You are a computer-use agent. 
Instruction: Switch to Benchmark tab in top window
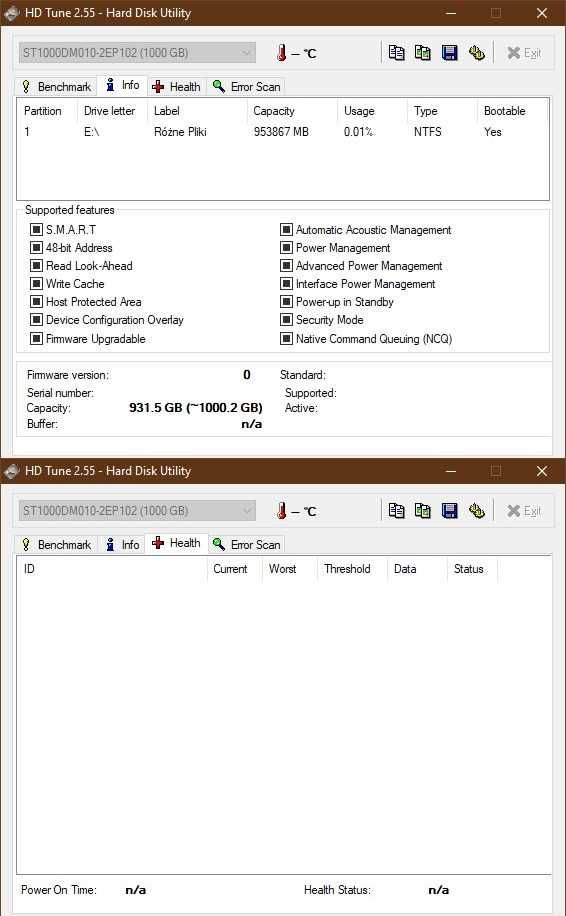[56, 86]
